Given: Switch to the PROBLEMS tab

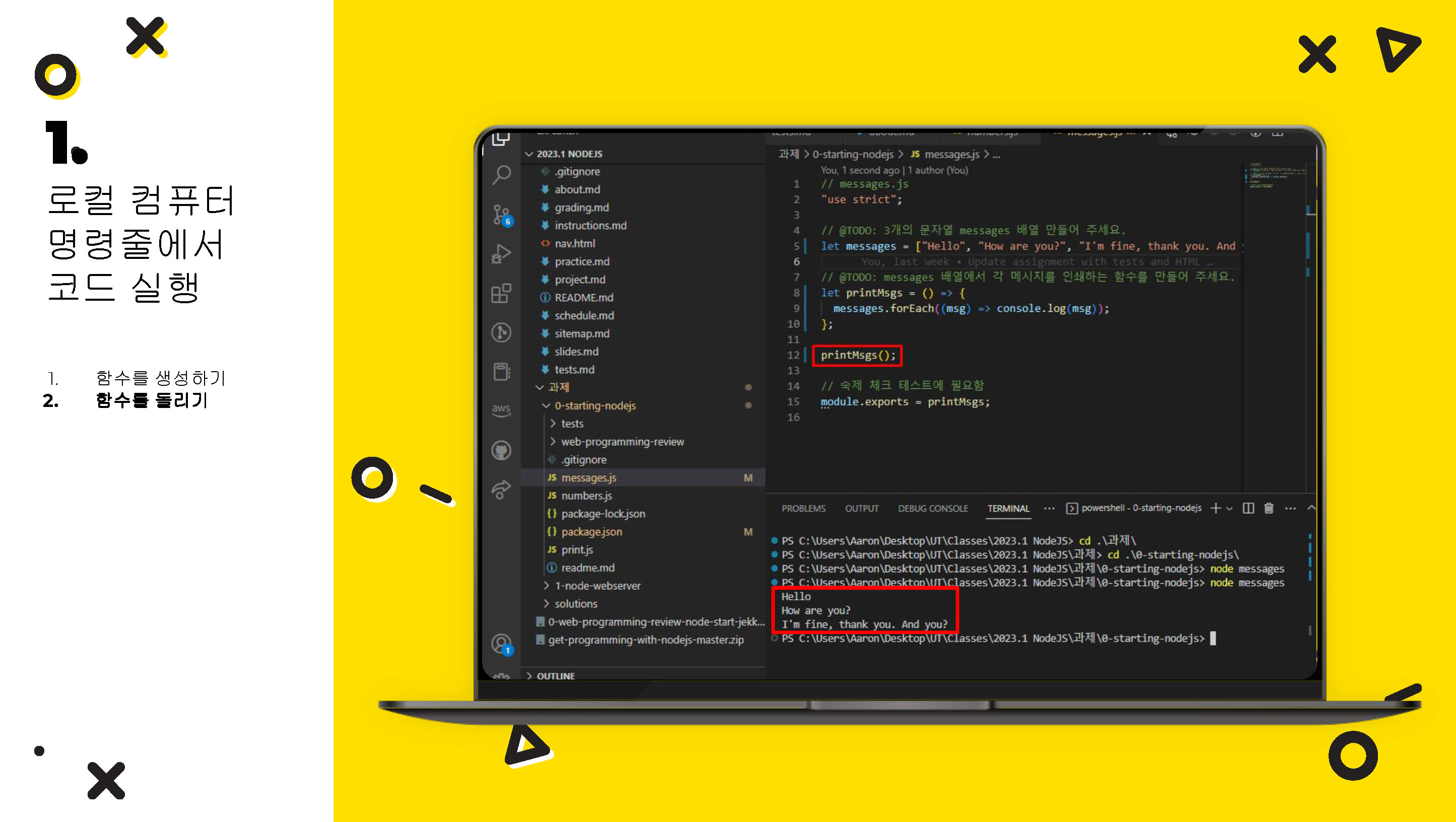Looking at the screenshot, I should pos(804,508).
